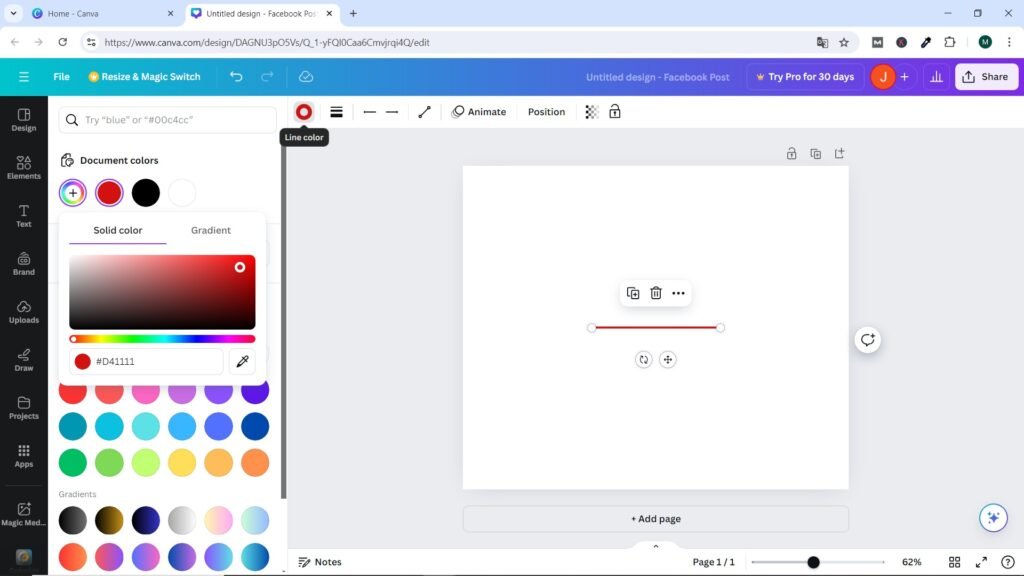Image resolution: width=1024 pixels, height=576 pixels.
Task: Open the Line style options
Action: [337, 112]
